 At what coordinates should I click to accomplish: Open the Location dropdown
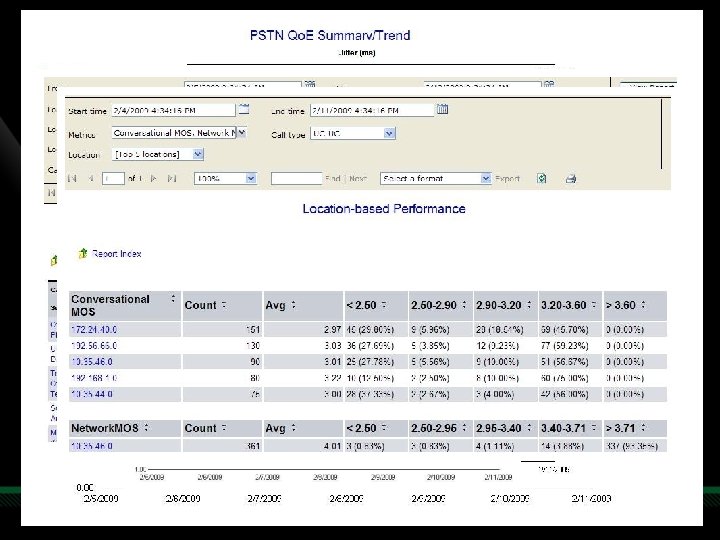(x=198, y=154)
